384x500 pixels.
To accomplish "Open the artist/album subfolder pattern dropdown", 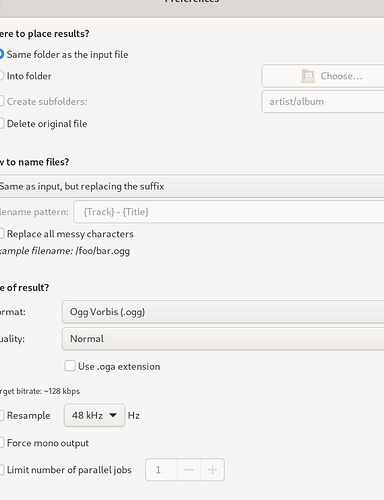I will (323, 101).
